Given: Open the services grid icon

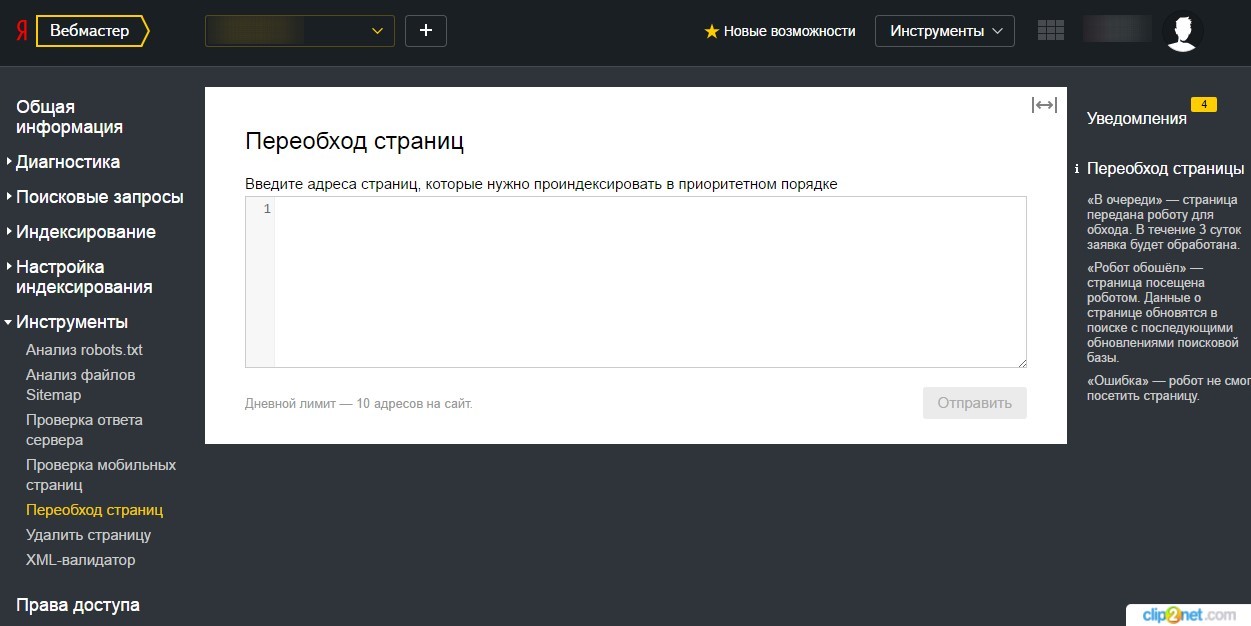Looking at the screenshot, I should click(x=1050, y=31).
